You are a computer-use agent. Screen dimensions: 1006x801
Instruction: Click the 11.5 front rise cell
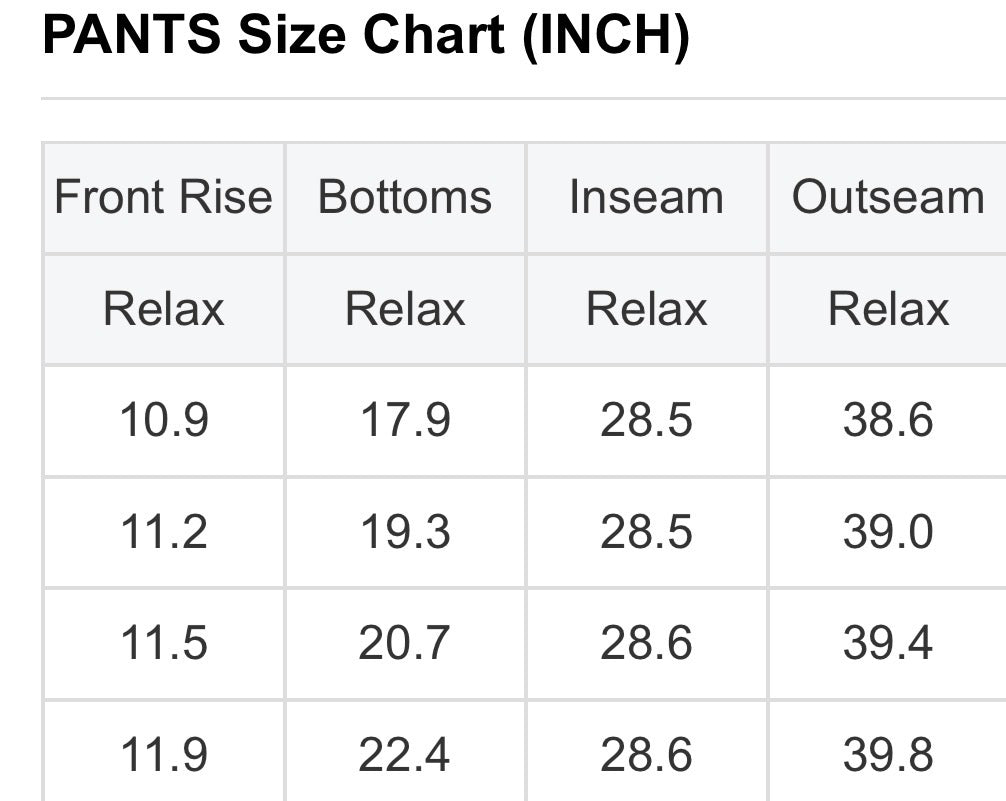(x=163, y=643)
